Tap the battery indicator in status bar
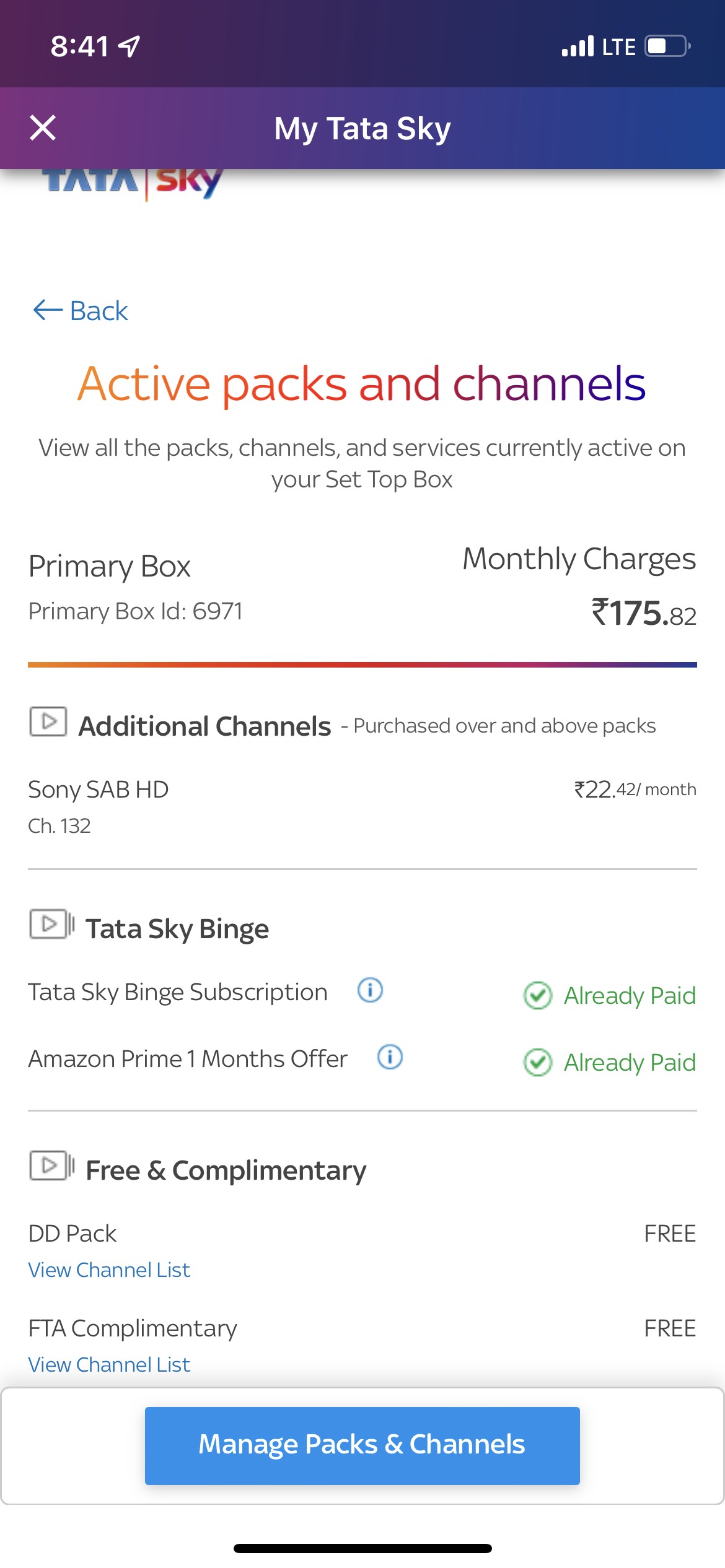725x1568 pixels. pyautogui.click(x=667, y=46)
